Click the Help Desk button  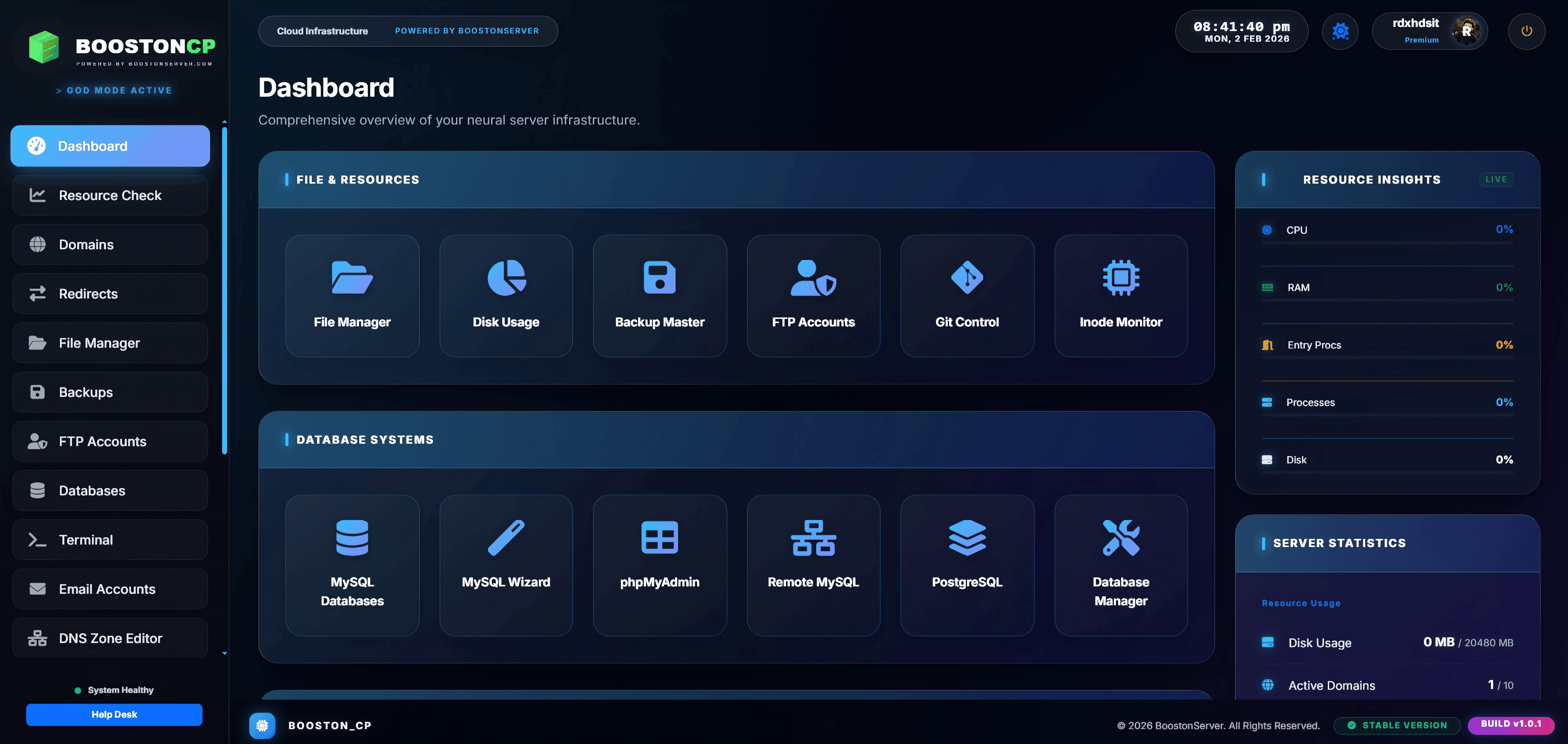point(114,714)
